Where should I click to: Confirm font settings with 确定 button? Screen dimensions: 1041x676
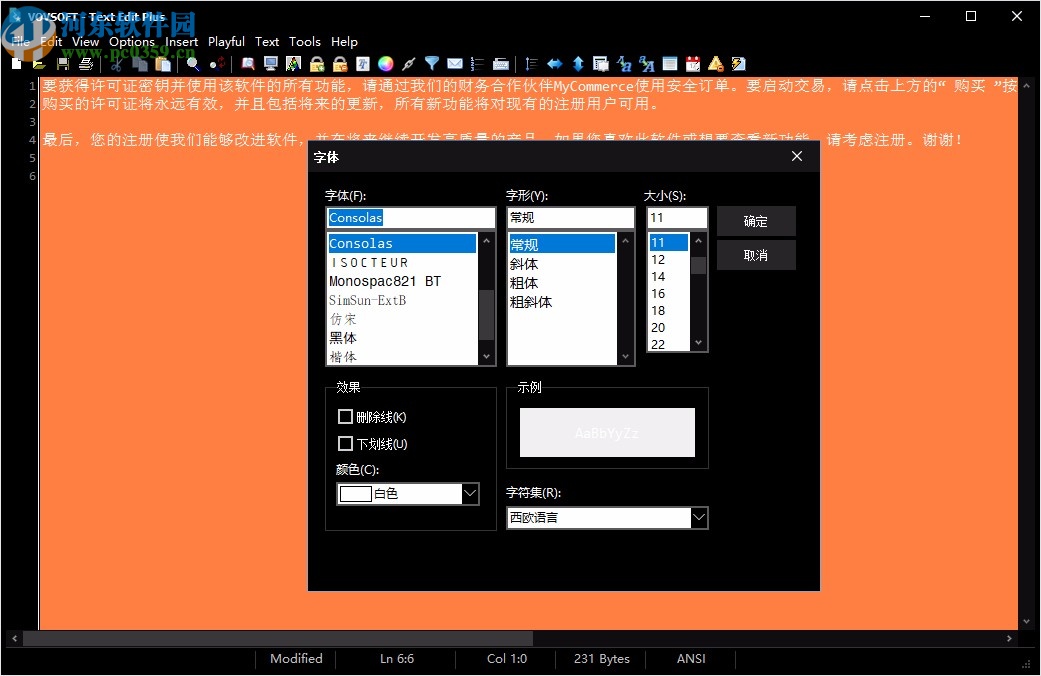pyautogui.click(x=756, y=221)
